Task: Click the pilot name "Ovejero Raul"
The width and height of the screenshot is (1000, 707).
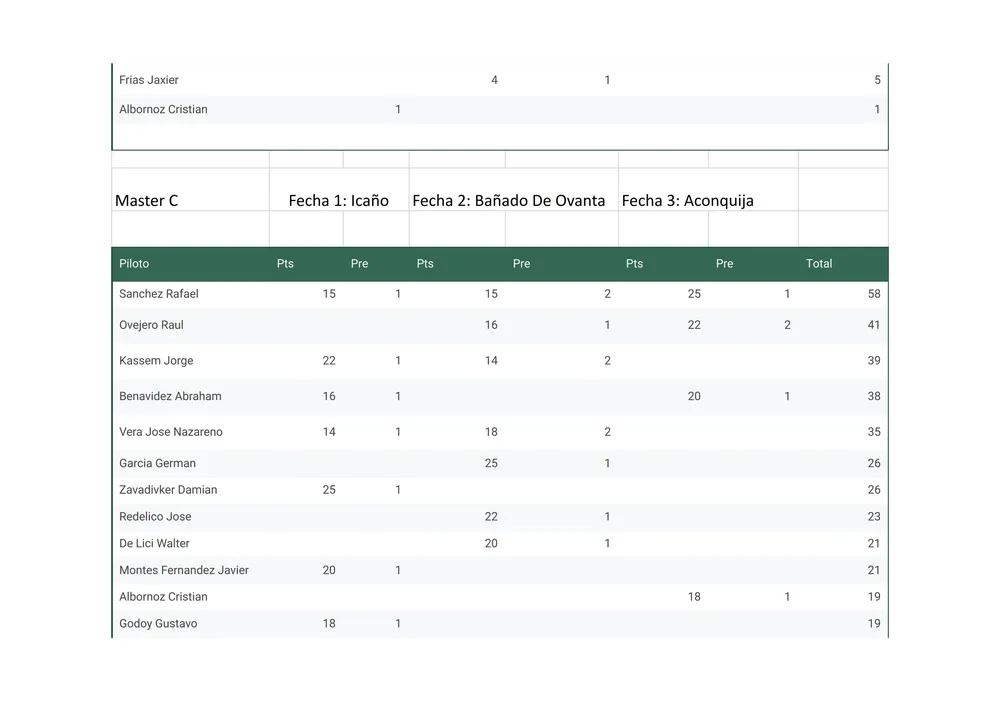Action: coord(151,325)
